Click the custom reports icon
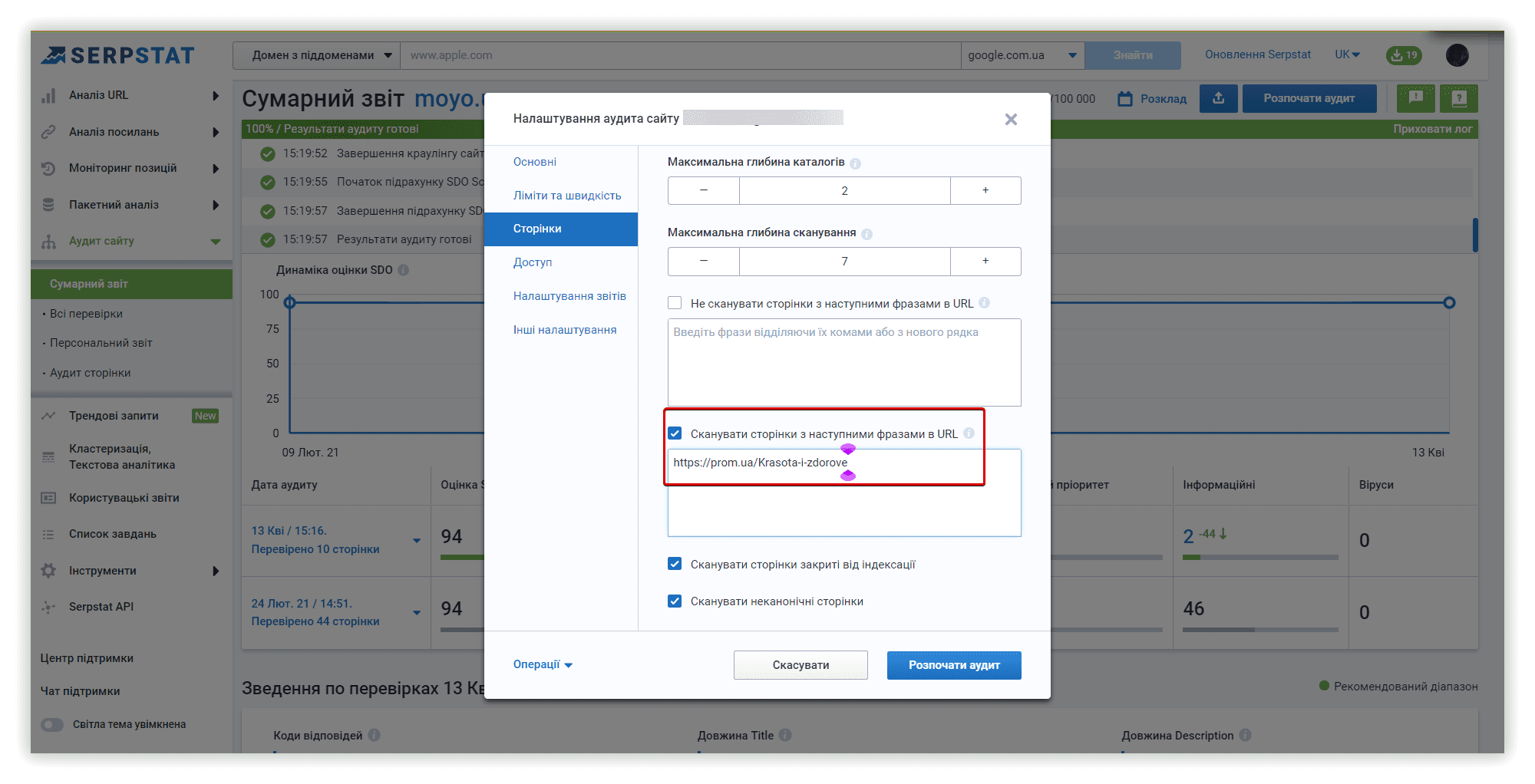 pyautogui.click(x=48, y=498)
